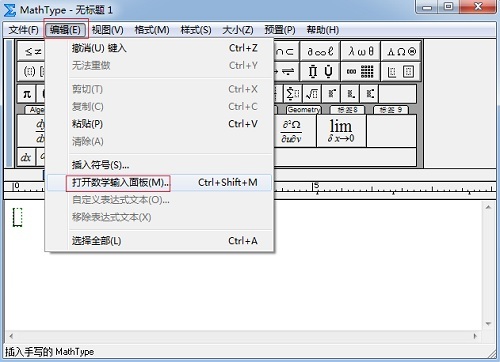Insert the lim δx→0 expression
The width and height of the screenshot is (500, 362).
(341, 131)
